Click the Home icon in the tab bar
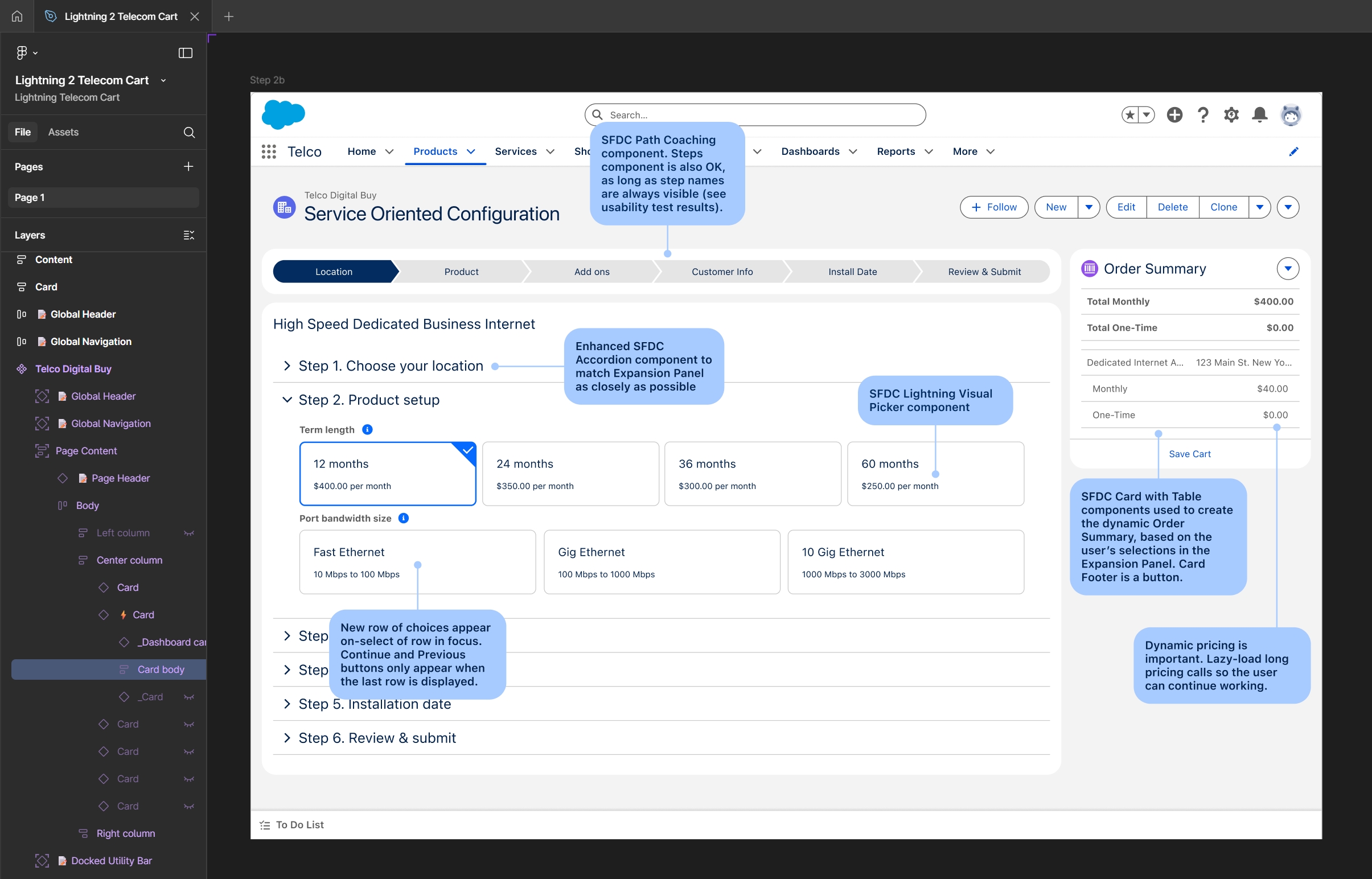Image resolution: width=1372 pixels, height=879 pixels. click(16, 16)
